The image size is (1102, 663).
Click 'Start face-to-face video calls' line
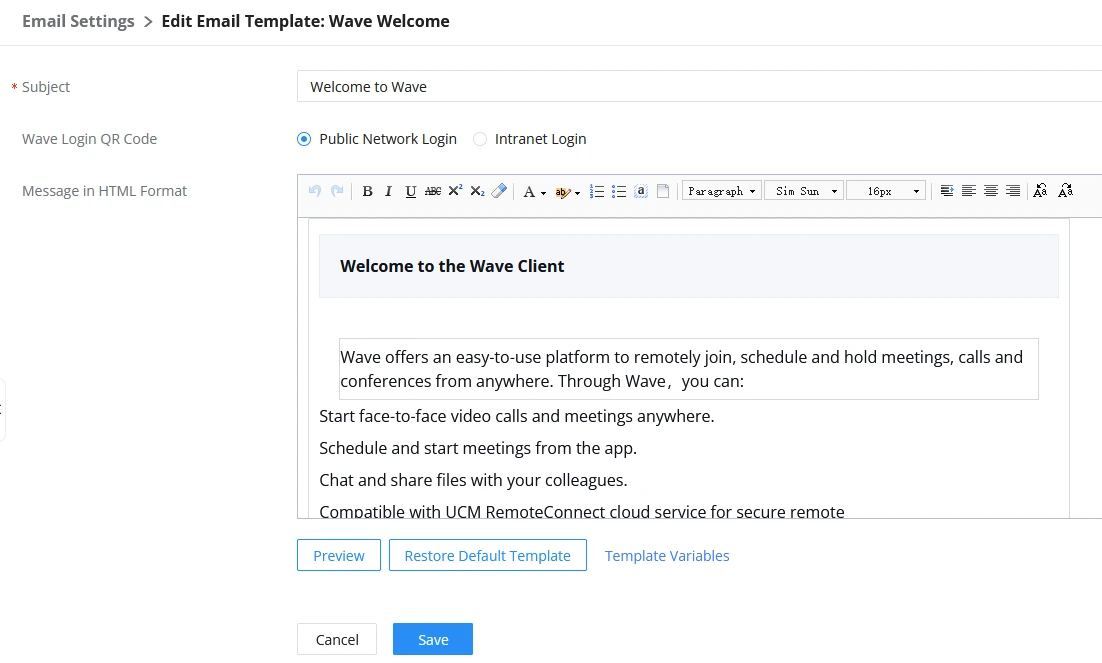point(517,416)
